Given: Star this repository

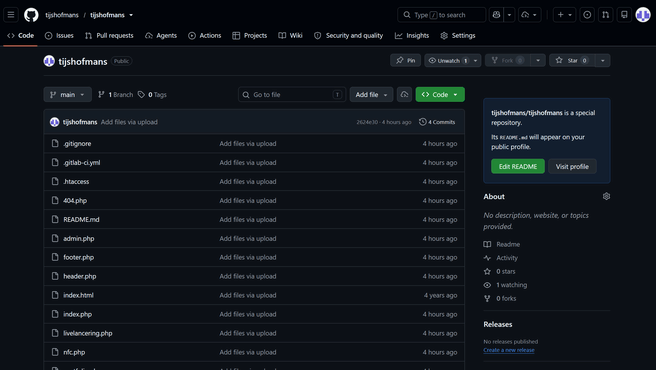Looking at the screenshot, I should (x=572, y=60).
